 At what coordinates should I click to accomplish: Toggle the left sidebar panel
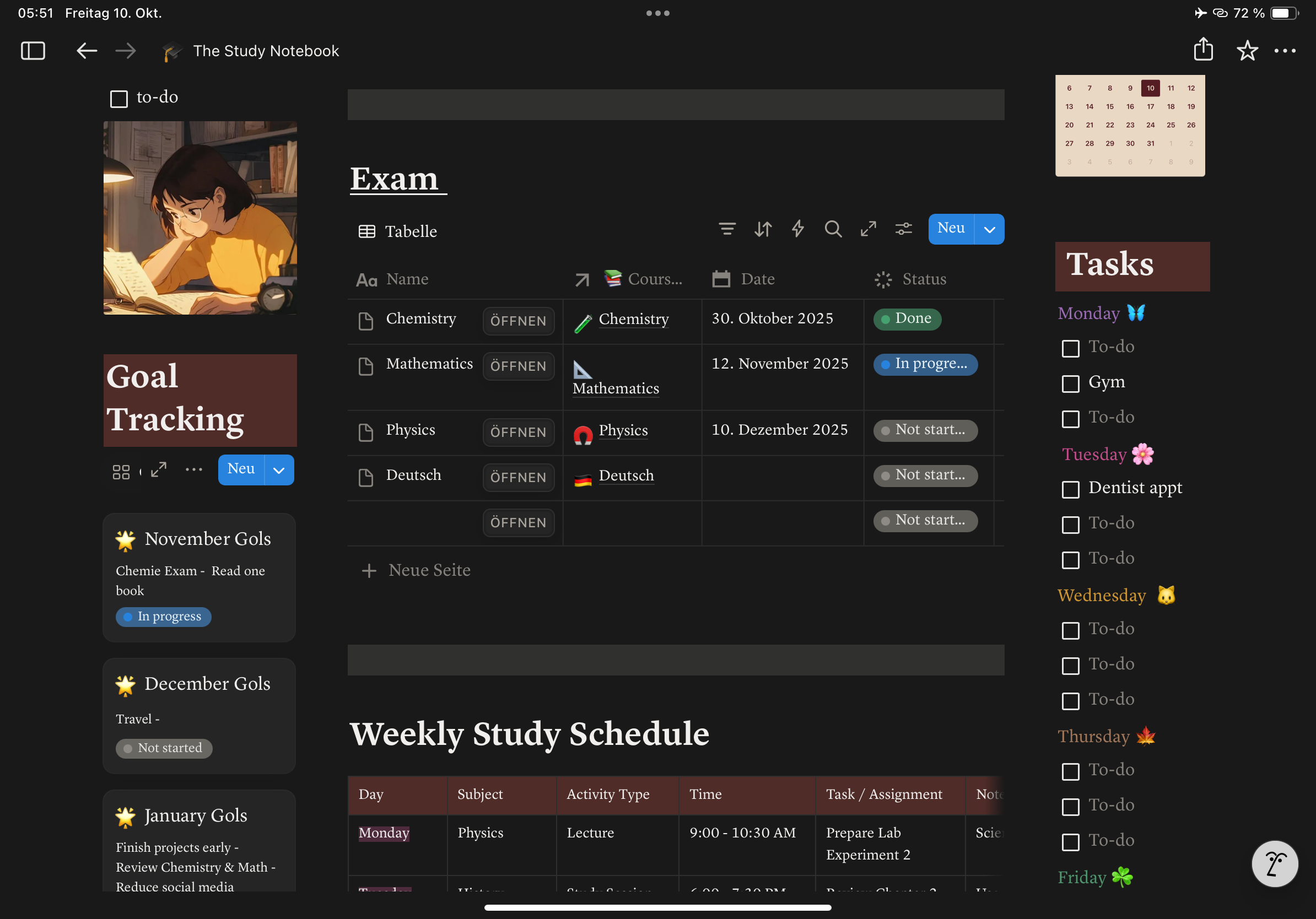pyautogui.click(x=33, y=51)
